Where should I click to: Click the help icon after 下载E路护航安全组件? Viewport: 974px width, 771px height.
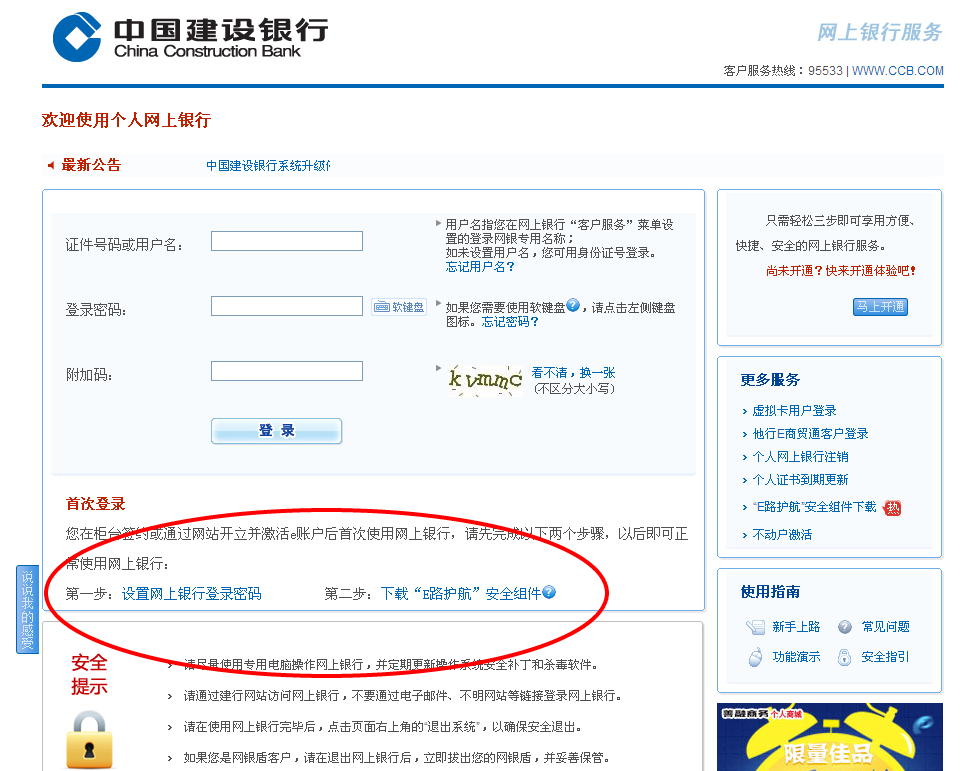point(550,592)
